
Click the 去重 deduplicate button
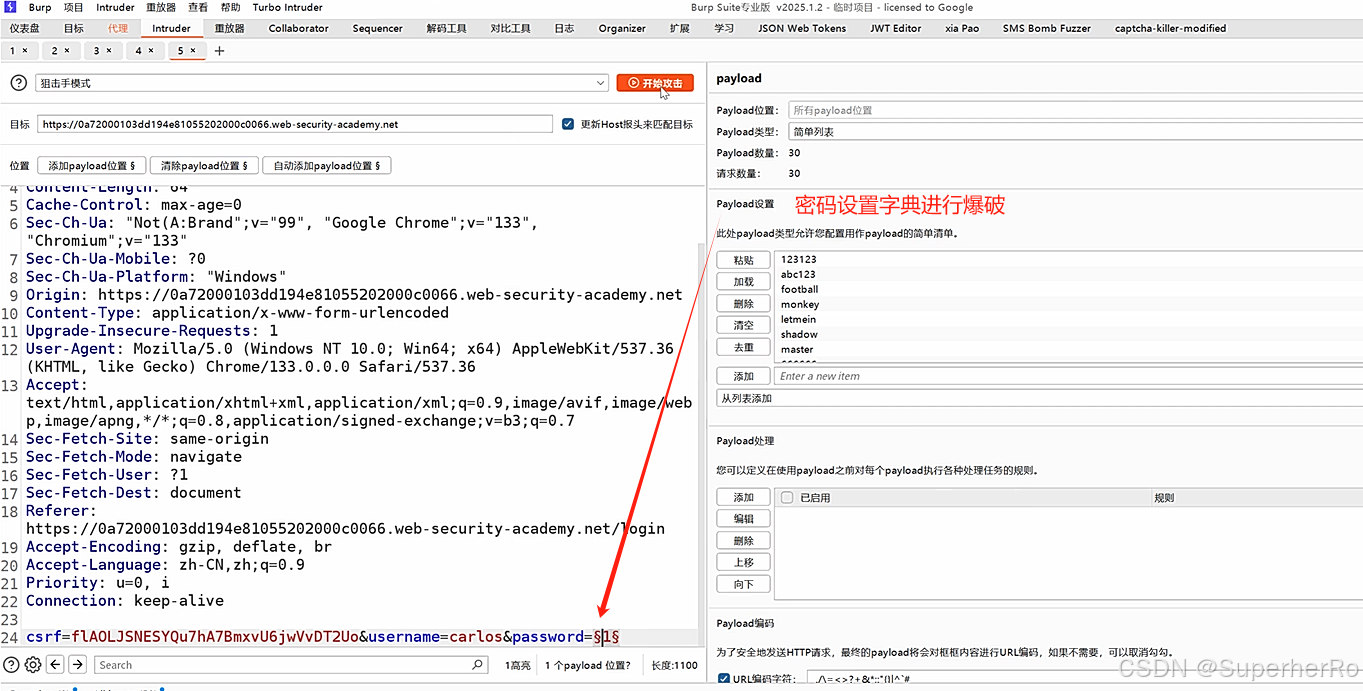(744, 348)
